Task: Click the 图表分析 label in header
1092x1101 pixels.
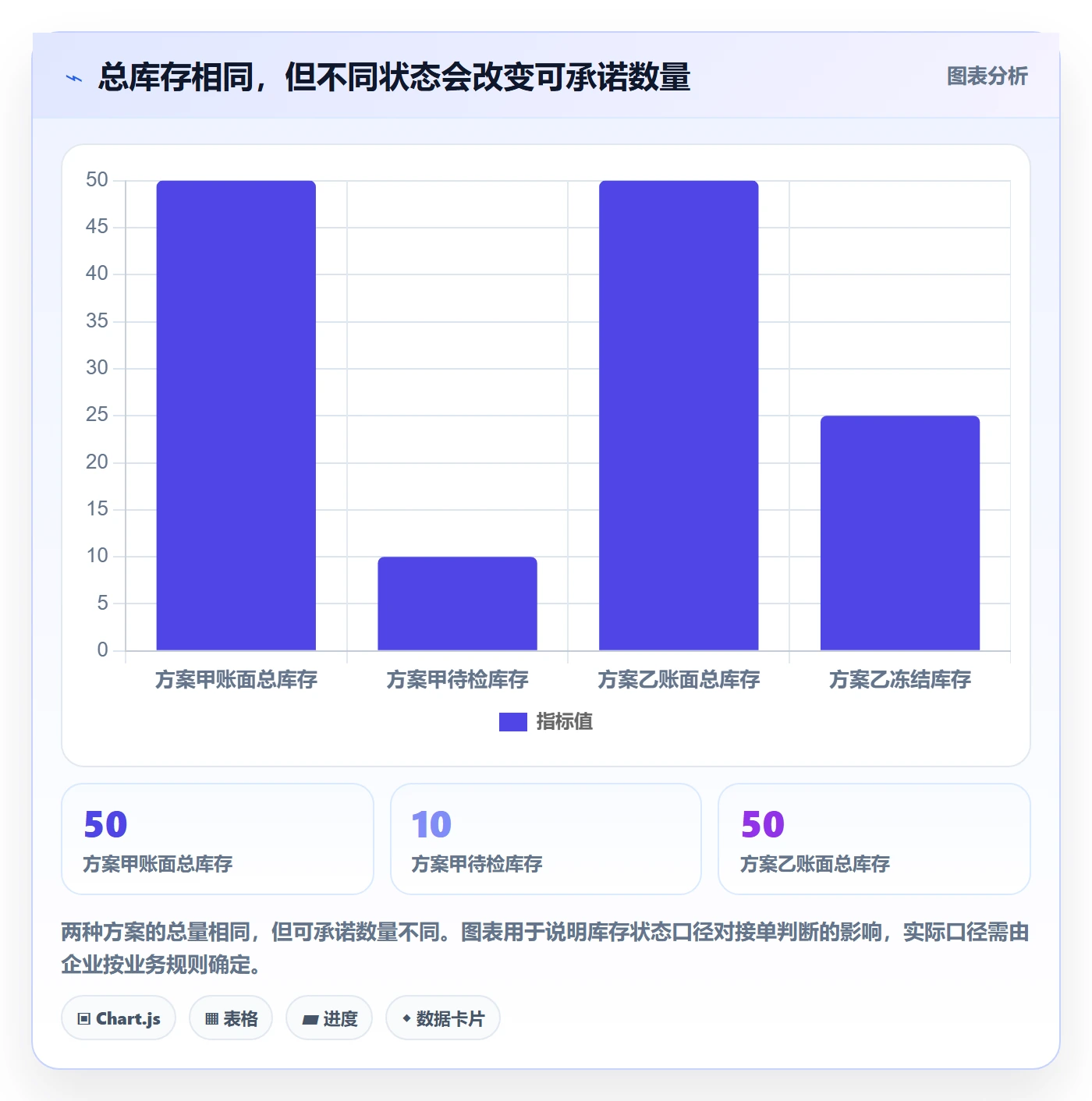Action: tap(987, 76)
